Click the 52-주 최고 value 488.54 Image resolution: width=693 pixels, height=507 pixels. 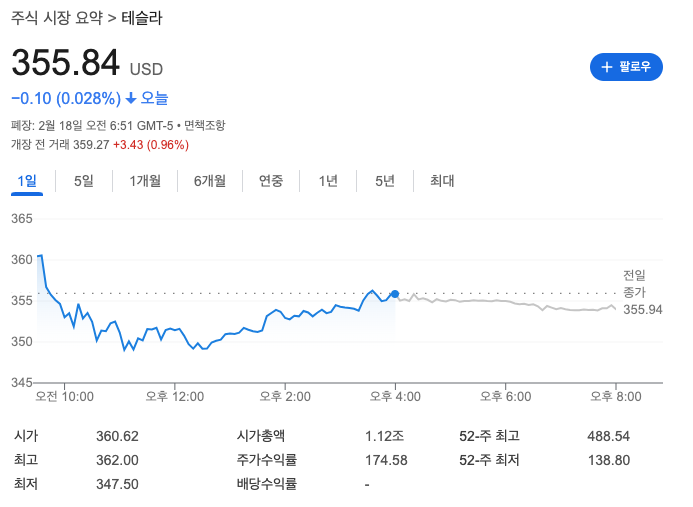(x=608, y=437)
